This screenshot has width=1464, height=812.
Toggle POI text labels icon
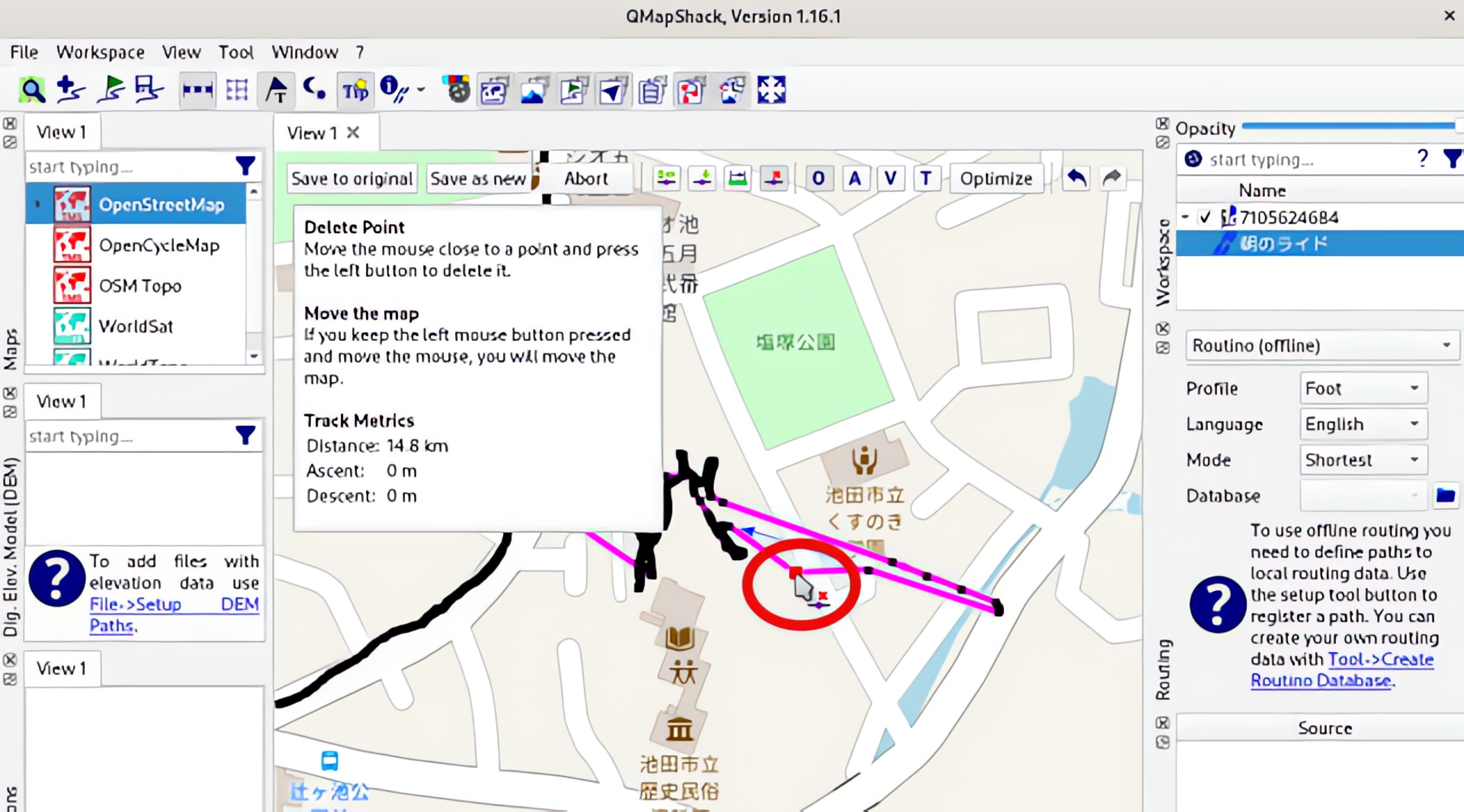pyautogui.click(x=277, y=90)
